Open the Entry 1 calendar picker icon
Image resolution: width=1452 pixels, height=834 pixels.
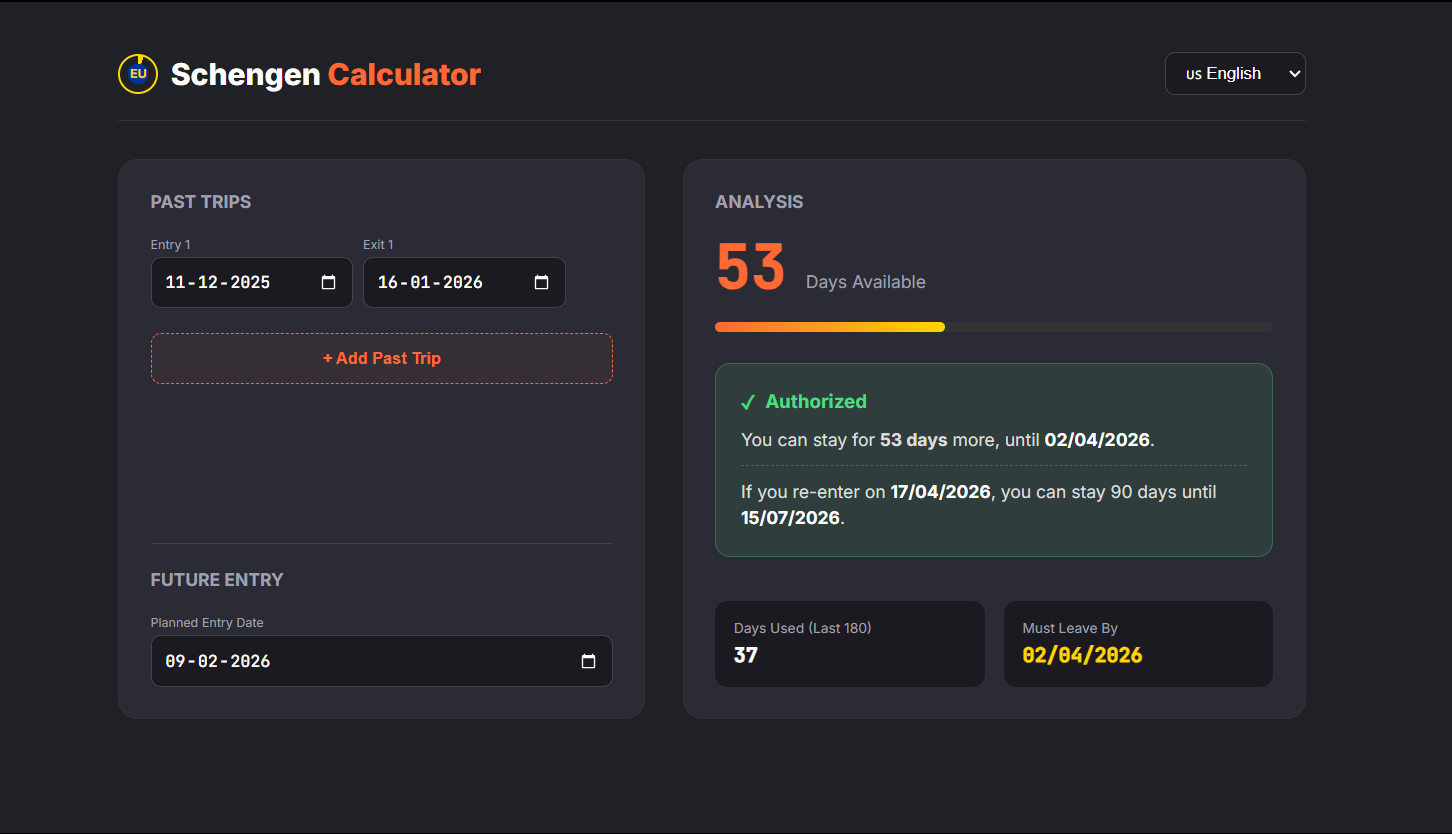click(x=328, y=283)
